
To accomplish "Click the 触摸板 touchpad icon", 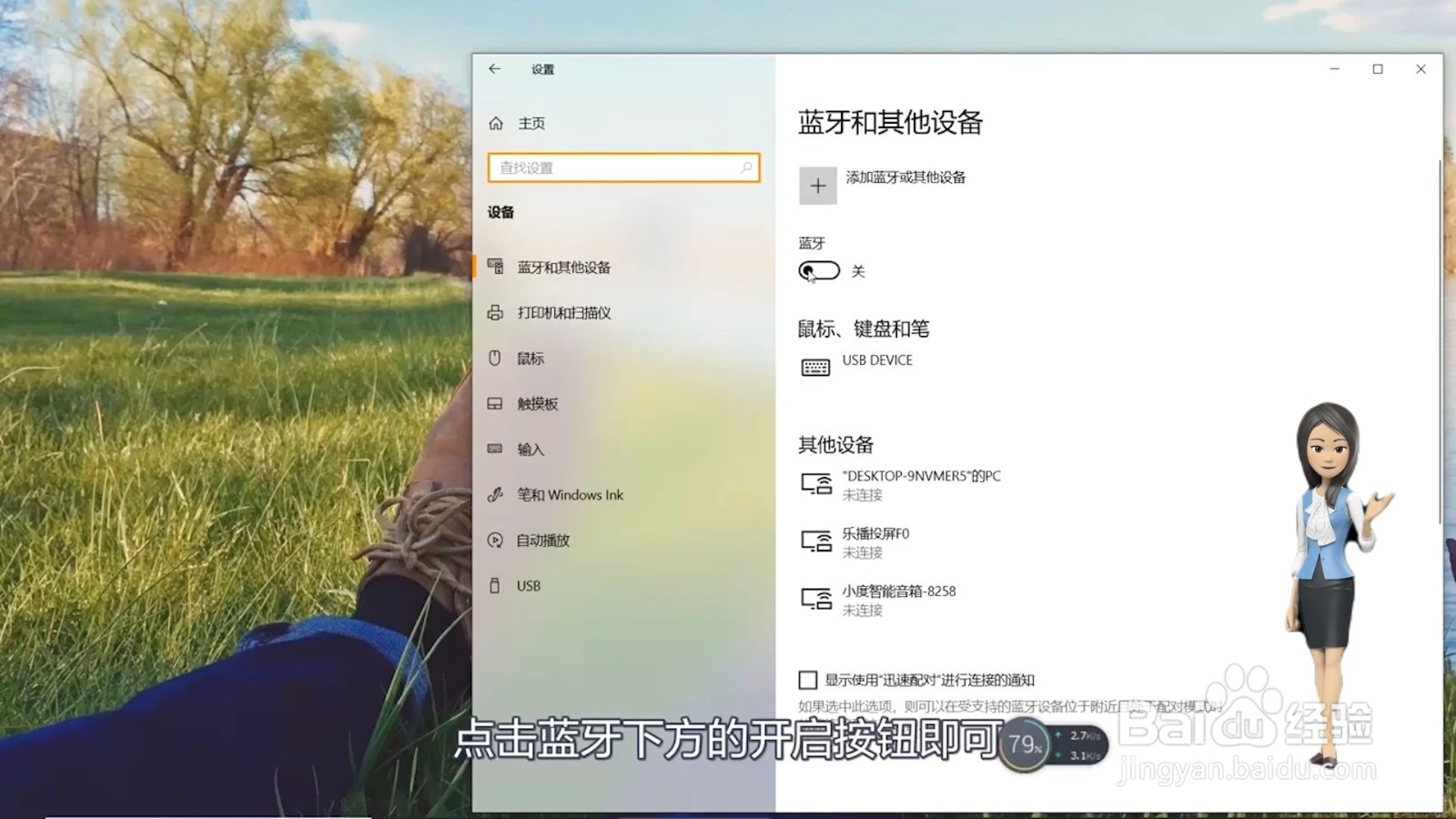I will click(x=495, y=403).
